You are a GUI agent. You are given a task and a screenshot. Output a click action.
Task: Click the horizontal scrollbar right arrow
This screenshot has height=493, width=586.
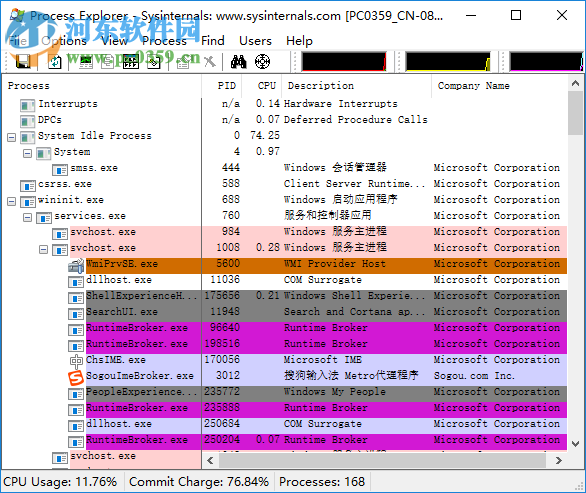point(559,460)
